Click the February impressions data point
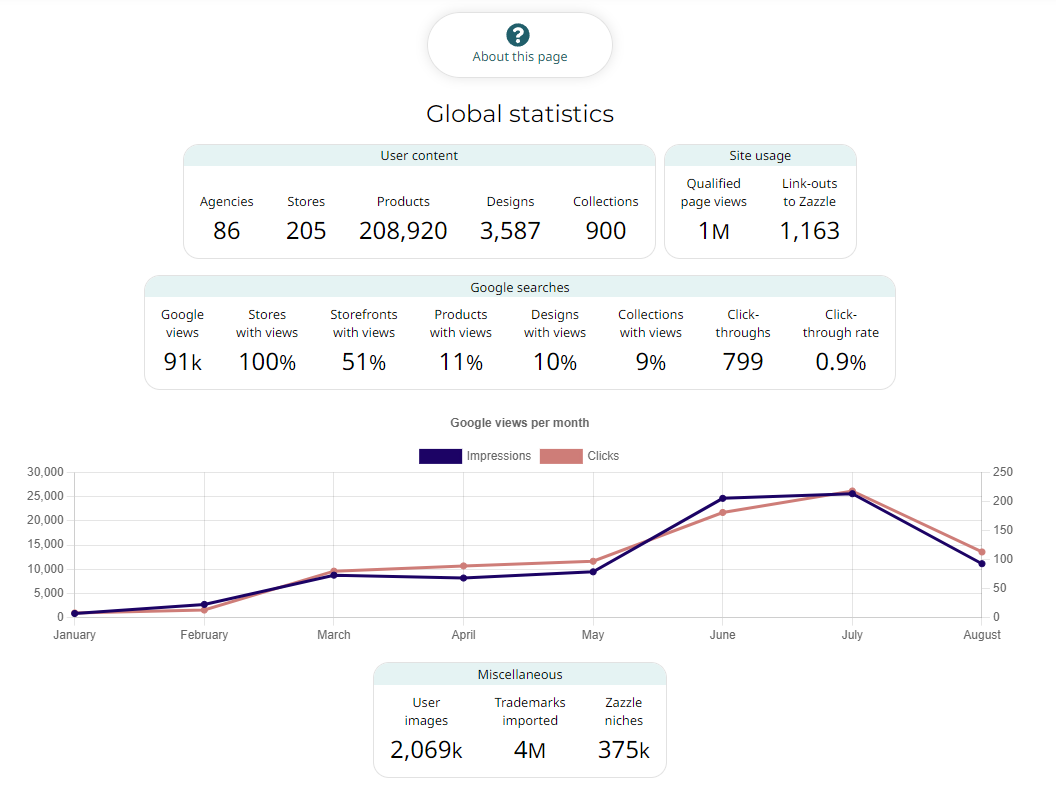The width and height of the screenshot is (1056, 792). click(x=204, y=605)
